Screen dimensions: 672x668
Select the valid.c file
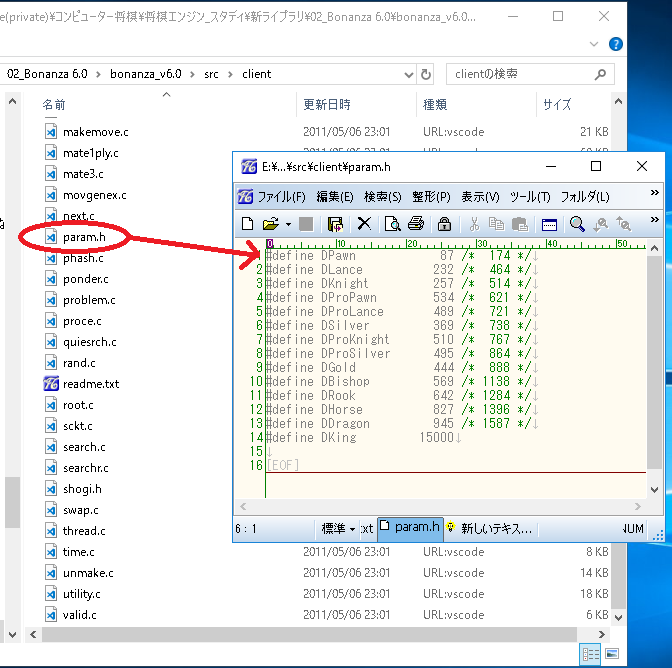coord(79,614)
